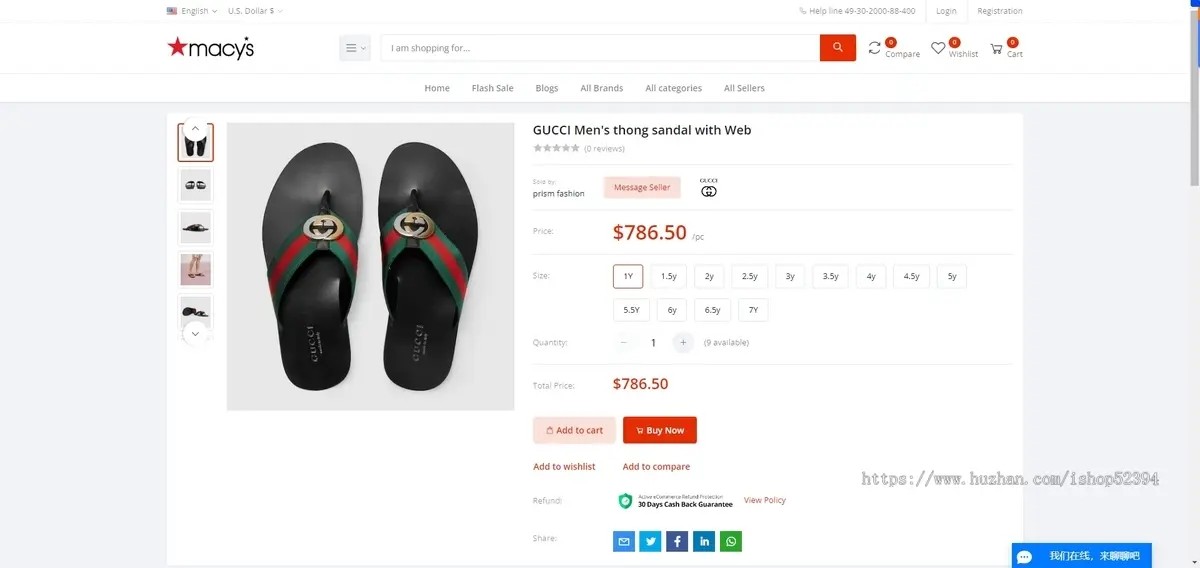Image resolution: width=1200 pixels, height=568 pixels.
Task: Select the second product thumbnail image
Action: point(195,185)
